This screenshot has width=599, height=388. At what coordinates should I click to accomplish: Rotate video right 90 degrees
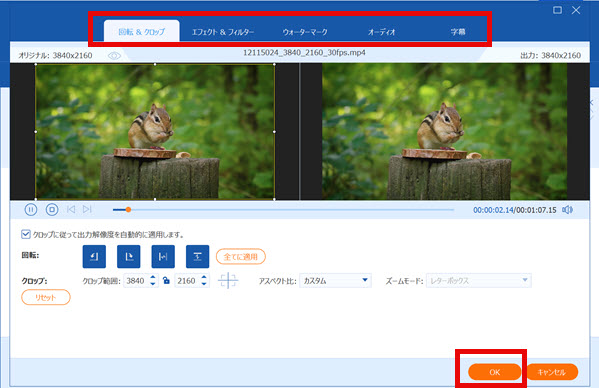point(128,257)
